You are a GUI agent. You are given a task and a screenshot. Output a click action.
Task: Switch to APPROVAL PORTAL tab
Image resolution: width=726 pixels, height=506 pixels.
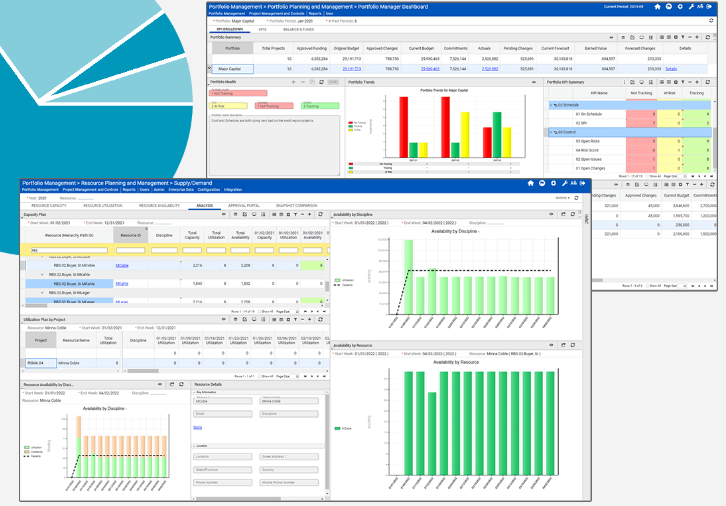coord(244,206)
